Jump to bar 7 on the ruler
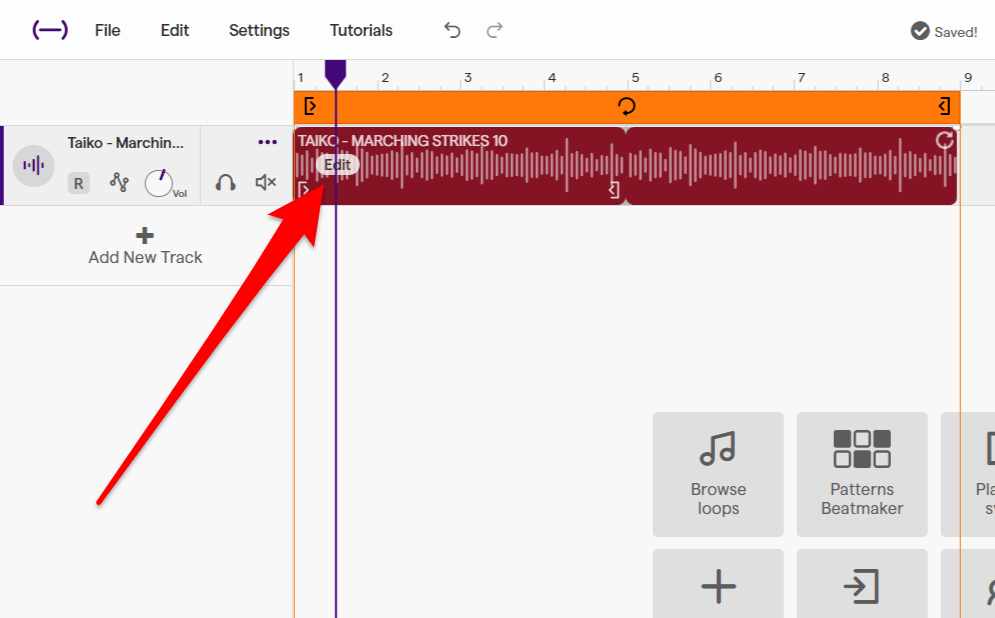 coord(801,77)
